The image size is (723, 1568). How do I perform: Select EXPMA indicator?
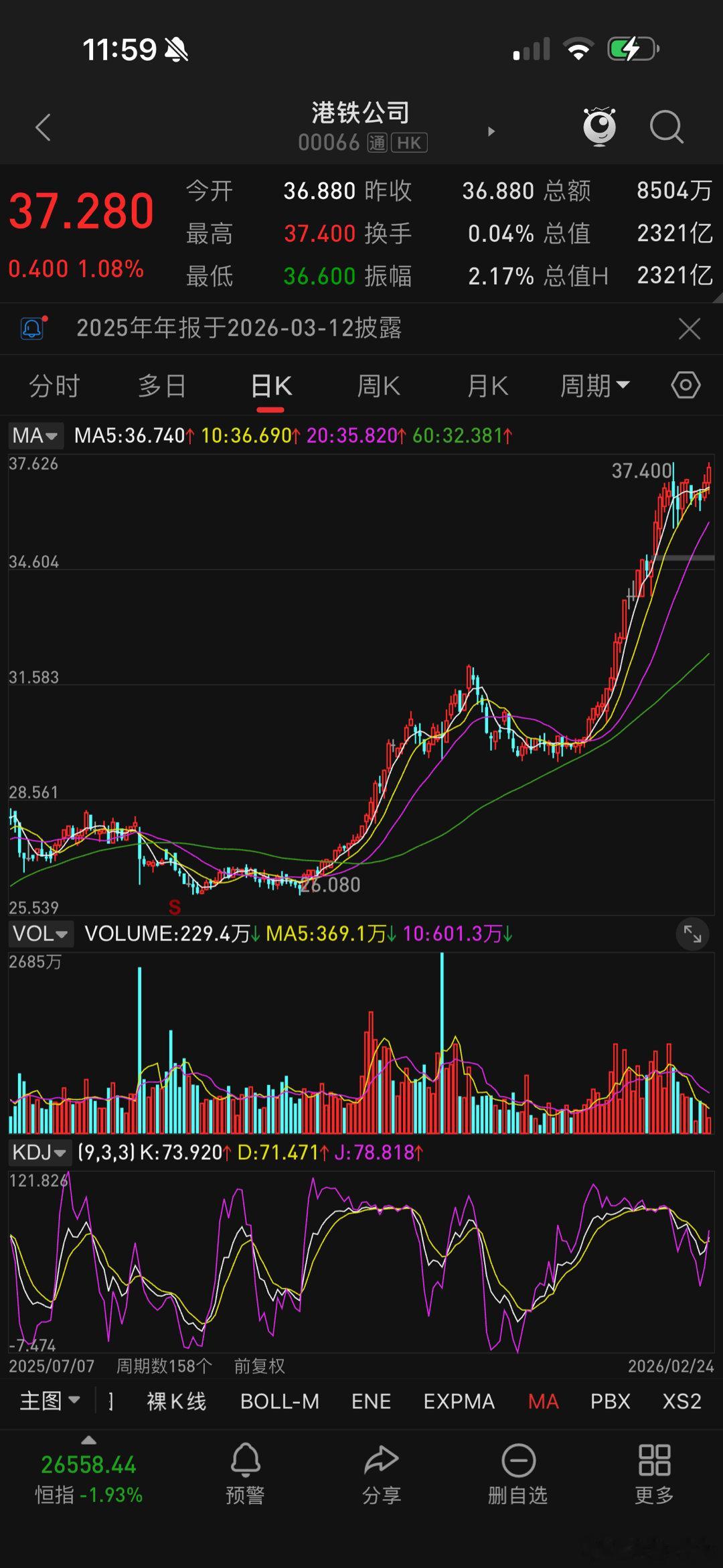pos(459,1401)
